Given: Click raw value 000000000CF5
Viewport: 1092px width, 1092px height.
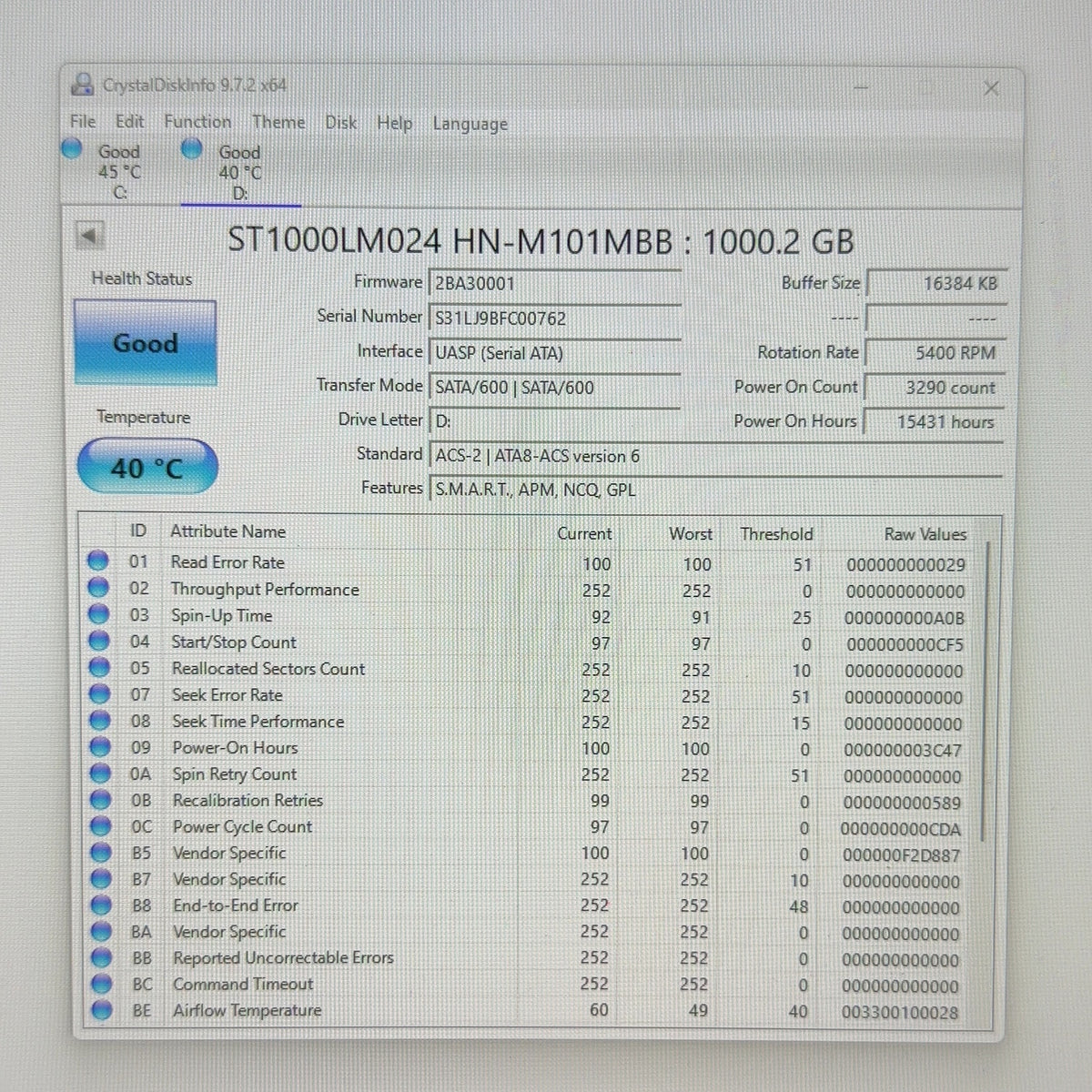Looking at the screenshot, I should pyautogui.click(x=905, y=644).
